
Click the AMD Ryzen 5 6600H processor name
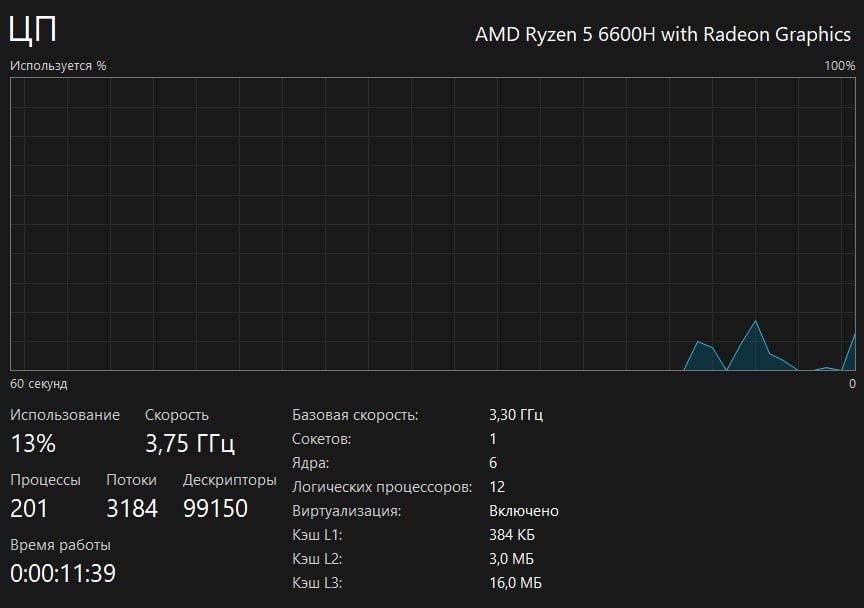[662, 34]
